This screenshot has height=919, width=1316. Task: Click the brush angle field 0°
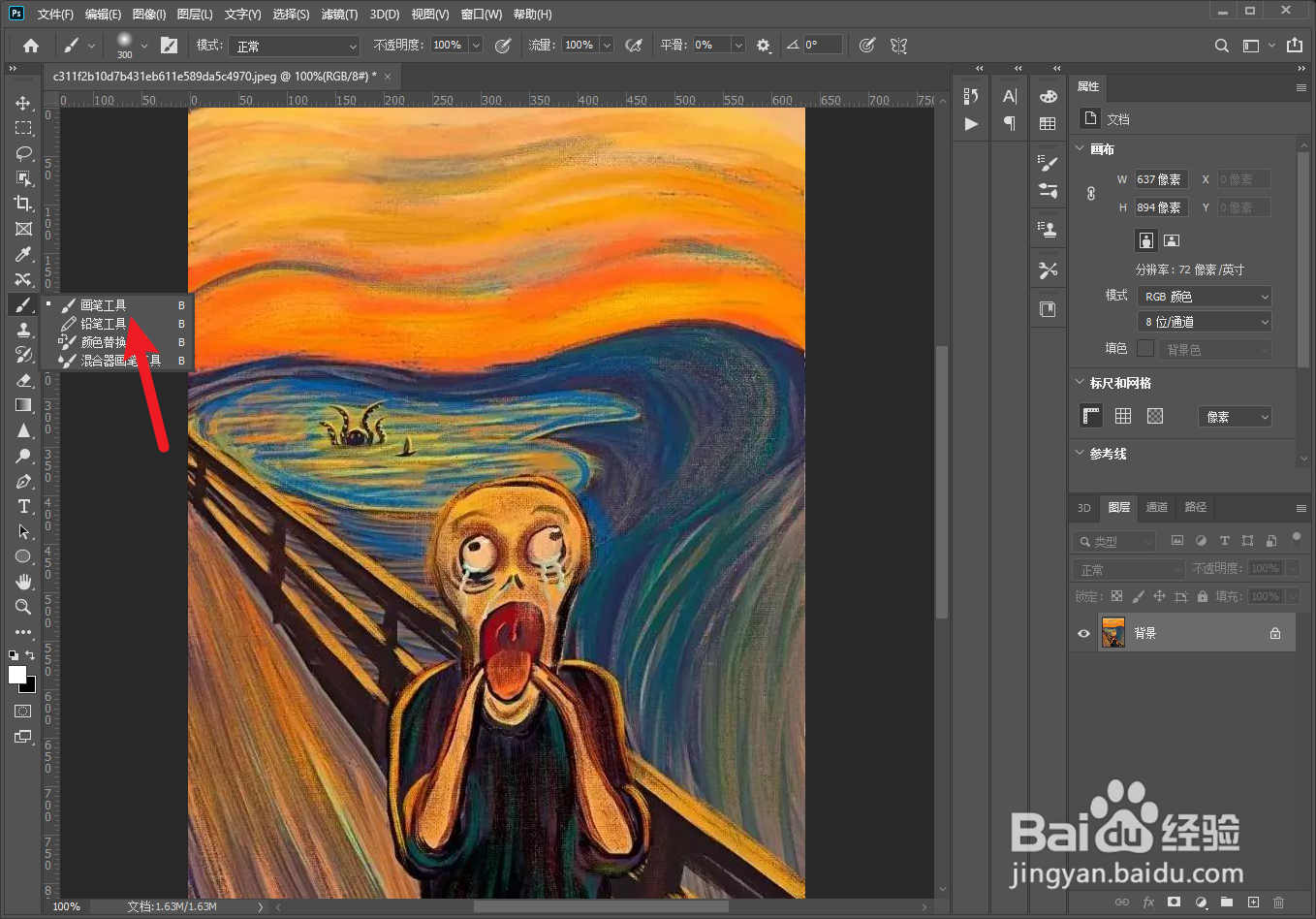(x=823, y=46)
